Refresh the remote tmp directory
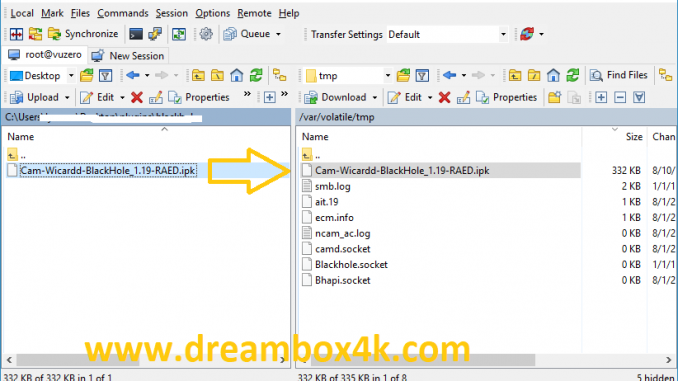This screenshot has width=678, height=381. coord(573,75)
